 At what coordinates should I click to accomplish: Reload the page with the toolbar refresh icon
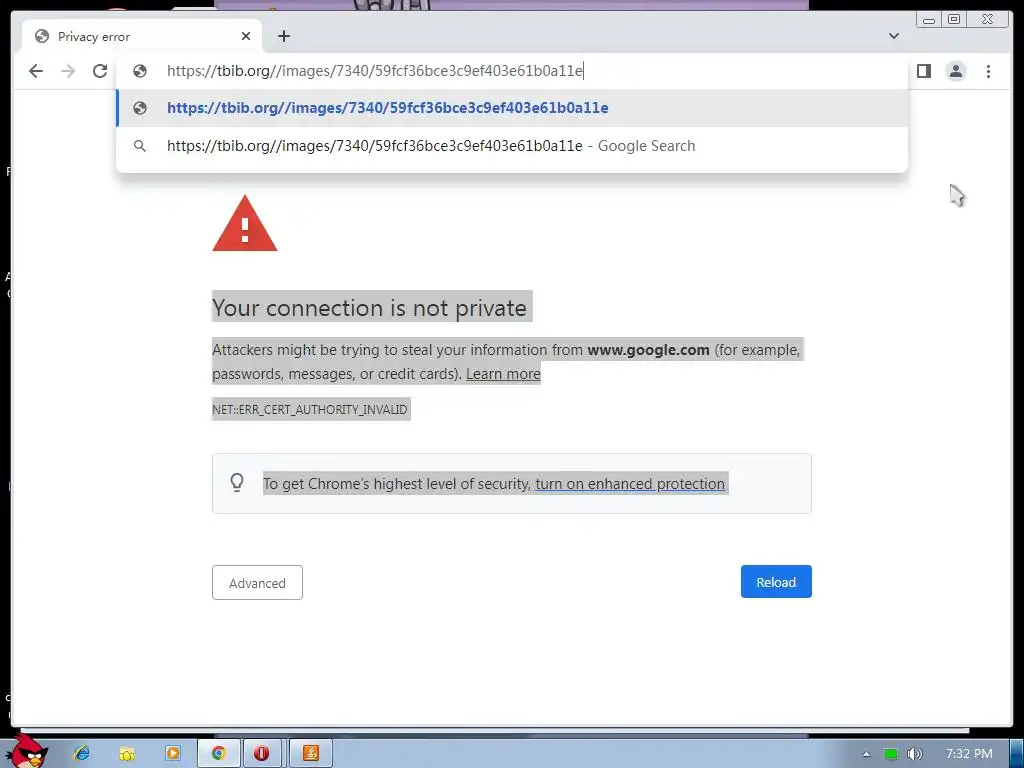100,71
